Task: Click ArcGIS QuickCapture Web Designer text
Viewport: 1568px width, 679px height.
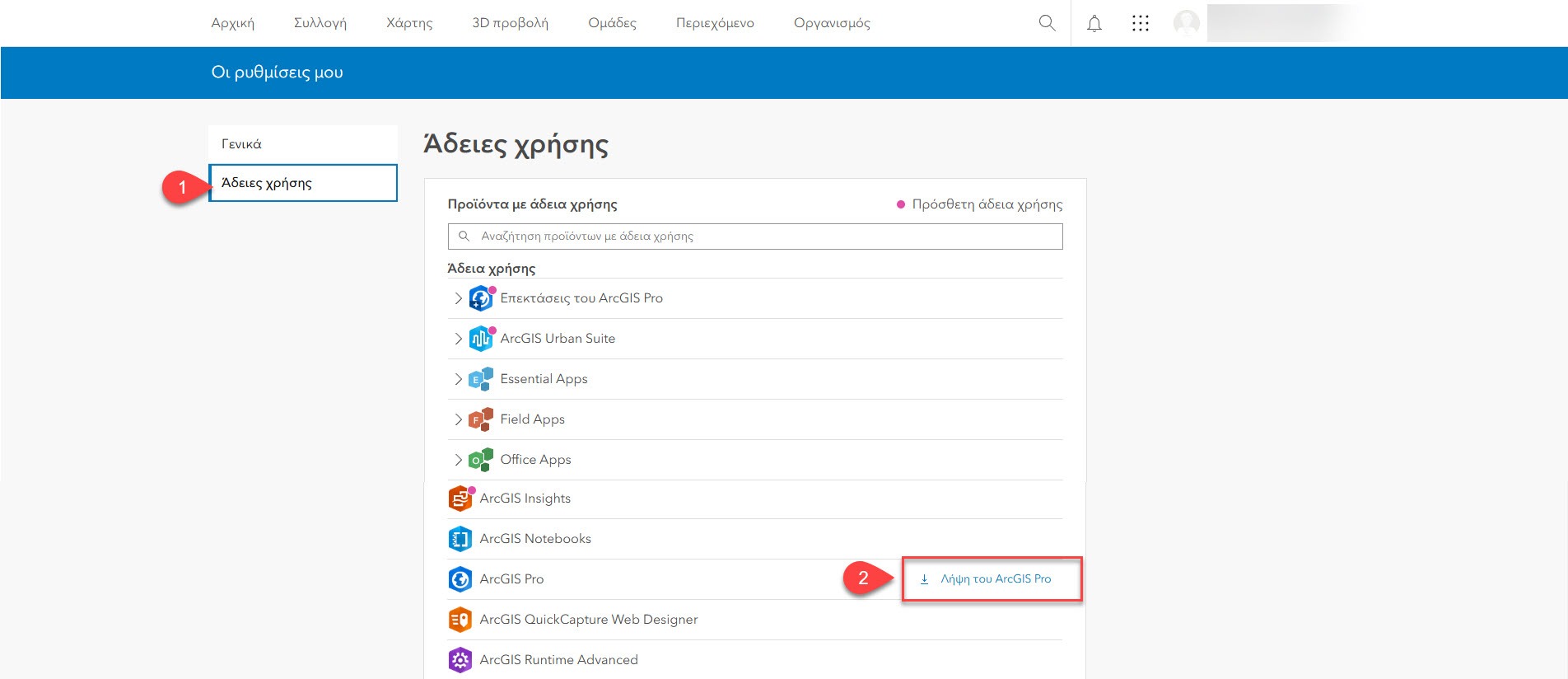Action: (589, 620)
